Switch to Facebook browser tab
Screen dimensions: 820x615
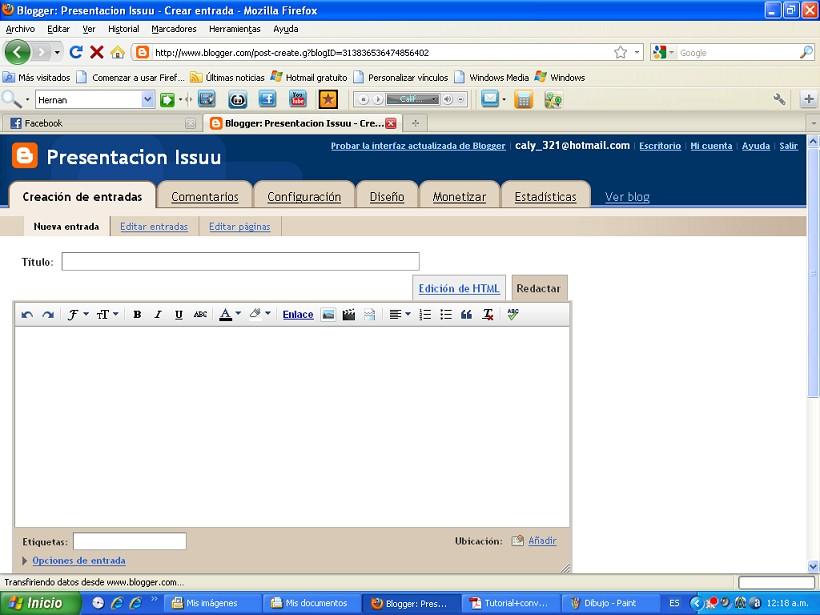pos(99,123)
